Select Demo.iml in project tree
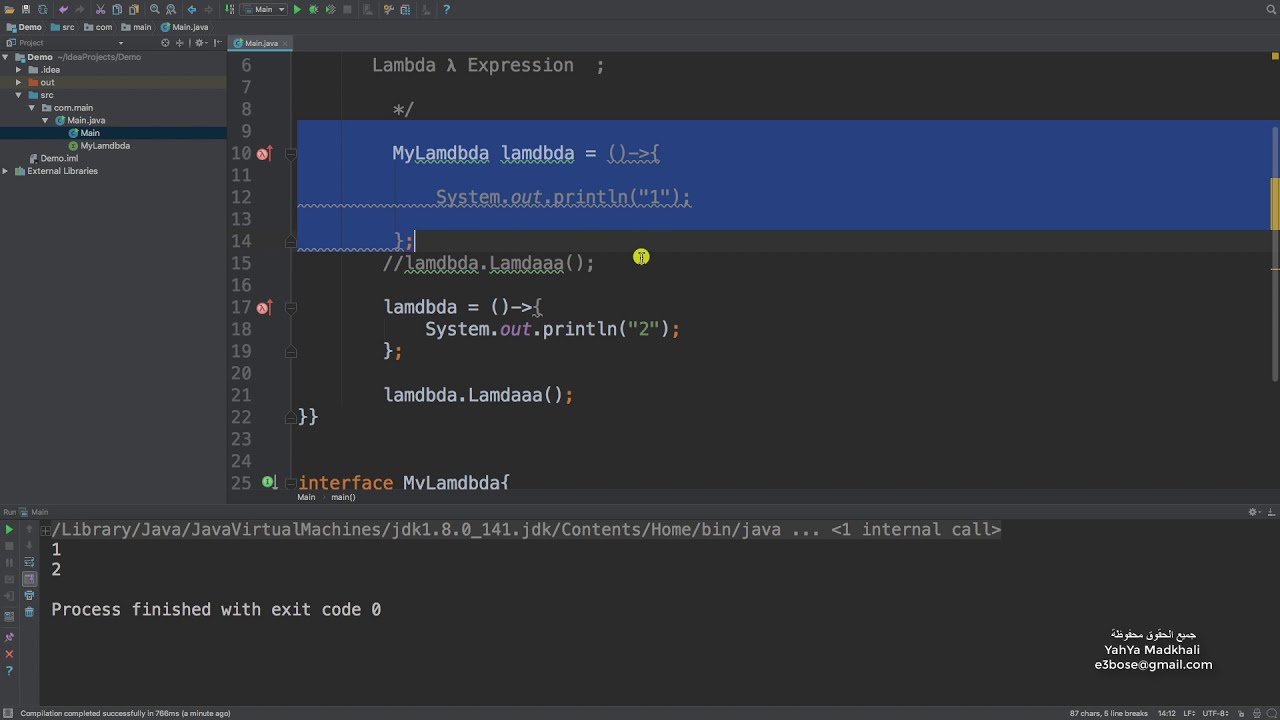This screenshot has width=1280, height=720. 59,158
